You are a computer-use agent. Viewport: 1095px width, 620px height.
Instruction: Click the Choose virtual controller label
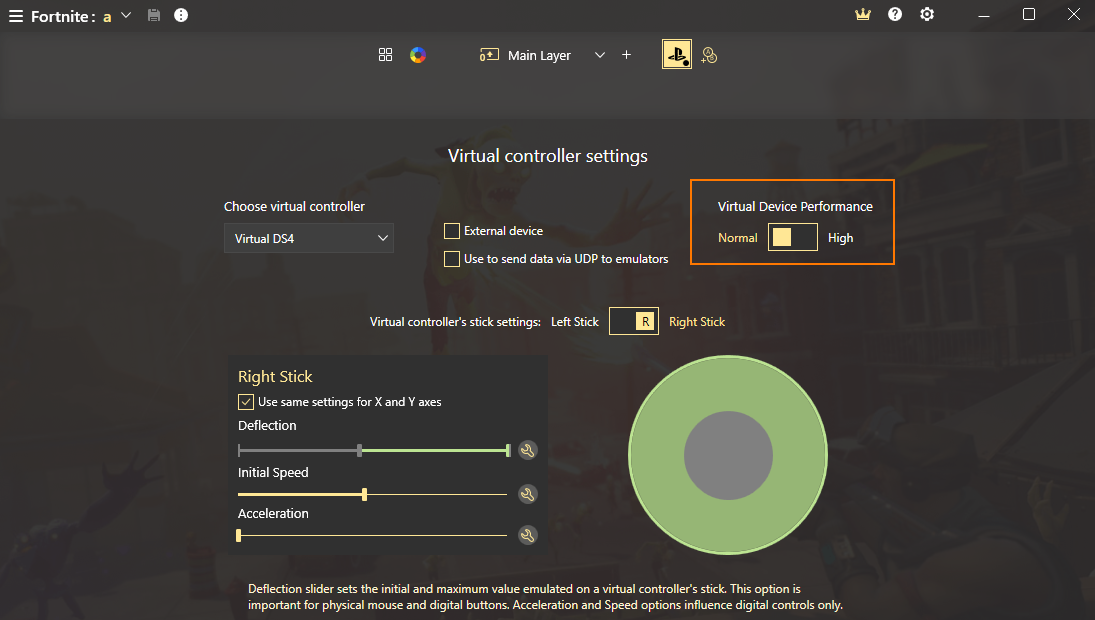tap(294, 207)
